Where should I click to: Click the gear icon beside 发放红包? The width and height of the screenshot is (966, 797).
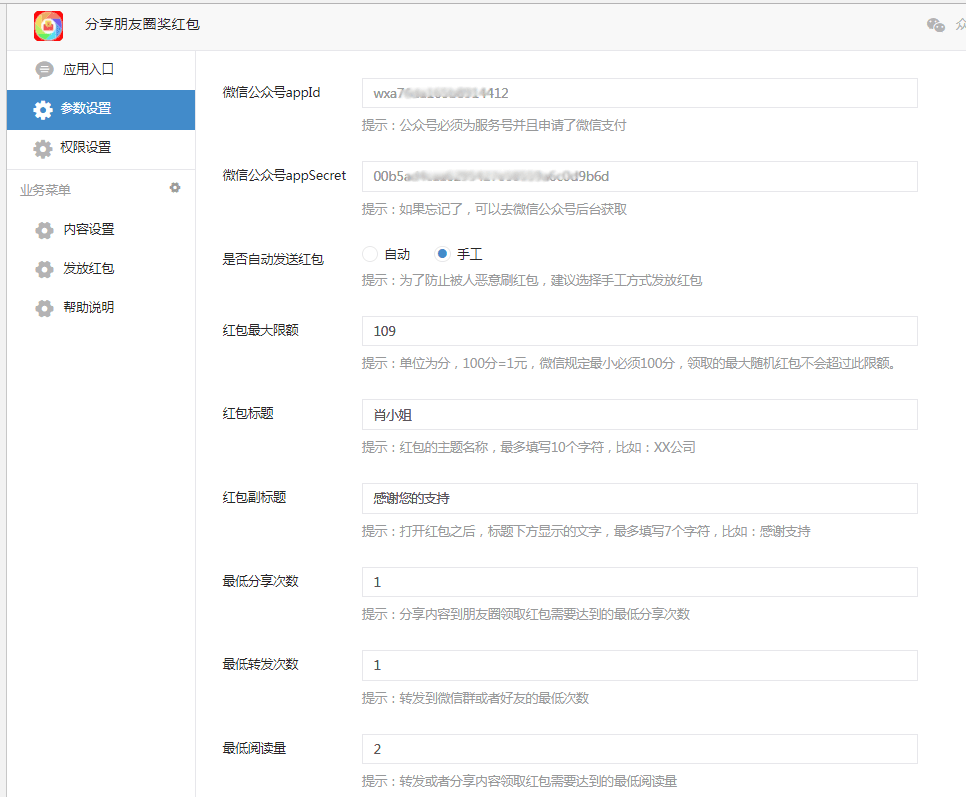pyautogui.click(x=44, y=269)
